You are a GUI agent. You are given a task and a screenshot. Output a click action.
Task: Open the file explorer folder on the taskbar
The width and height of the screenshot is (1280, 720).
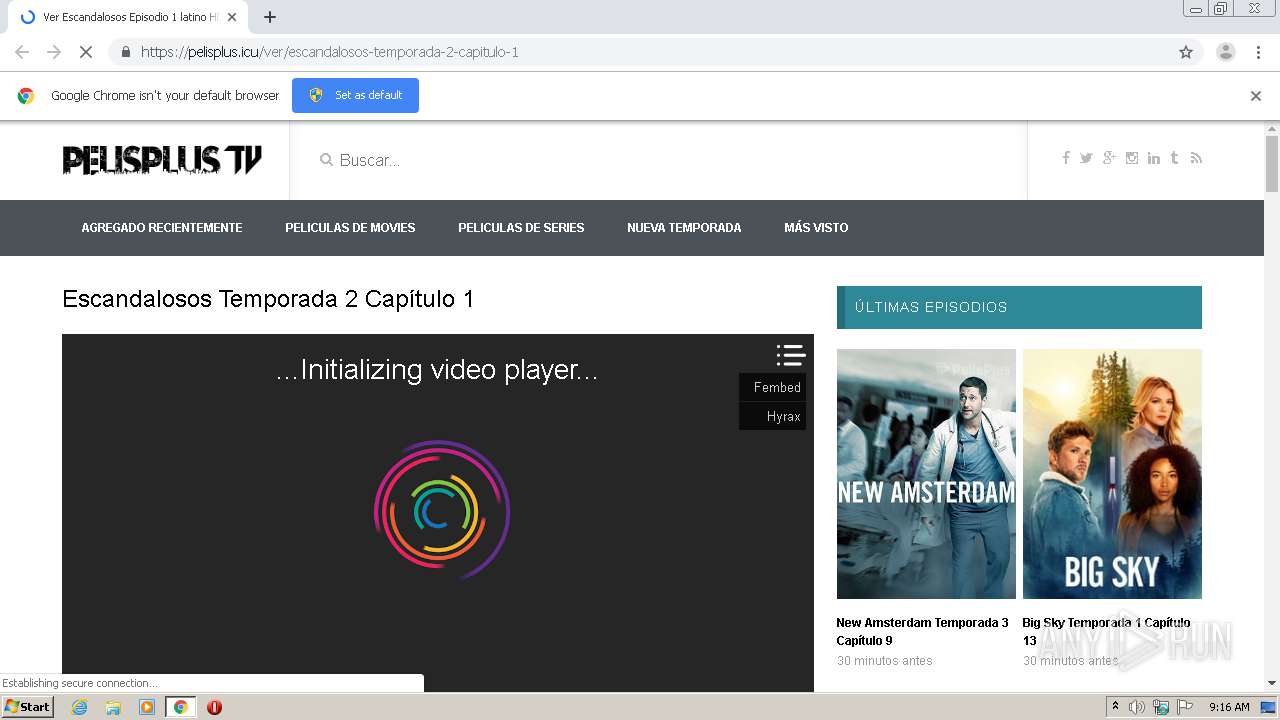[x=113, y=707]
